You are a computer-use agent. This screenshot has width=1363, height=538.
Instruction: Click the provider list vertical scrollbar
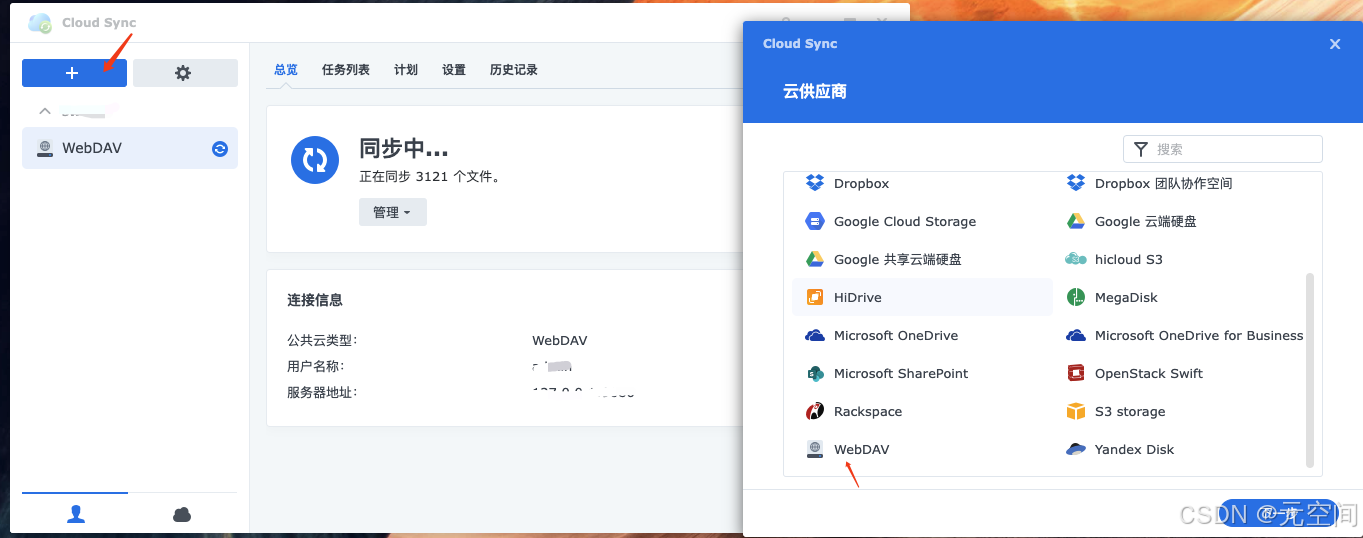pos(1310,370)
